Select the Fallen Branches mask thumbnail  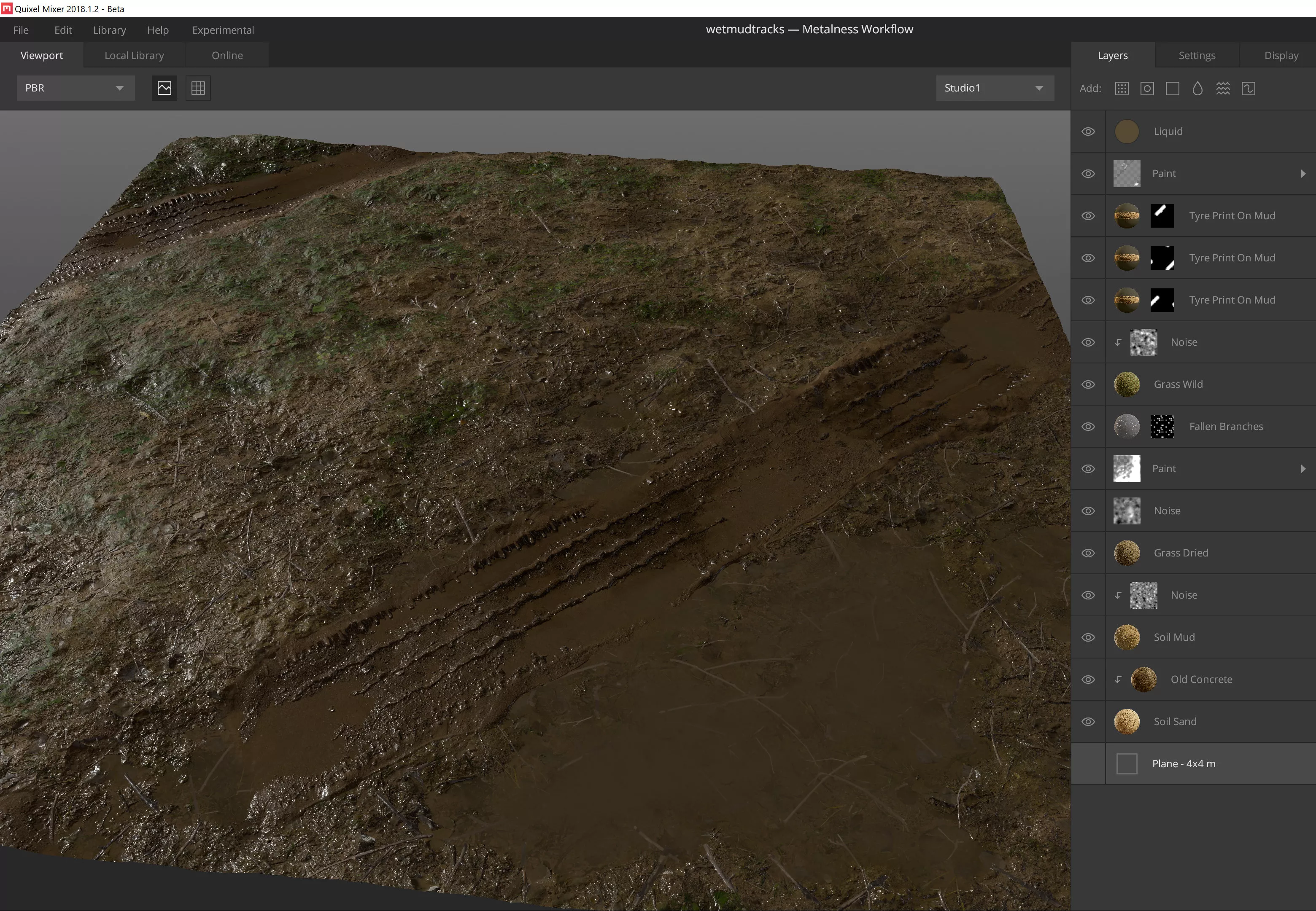pos(1162,426)
